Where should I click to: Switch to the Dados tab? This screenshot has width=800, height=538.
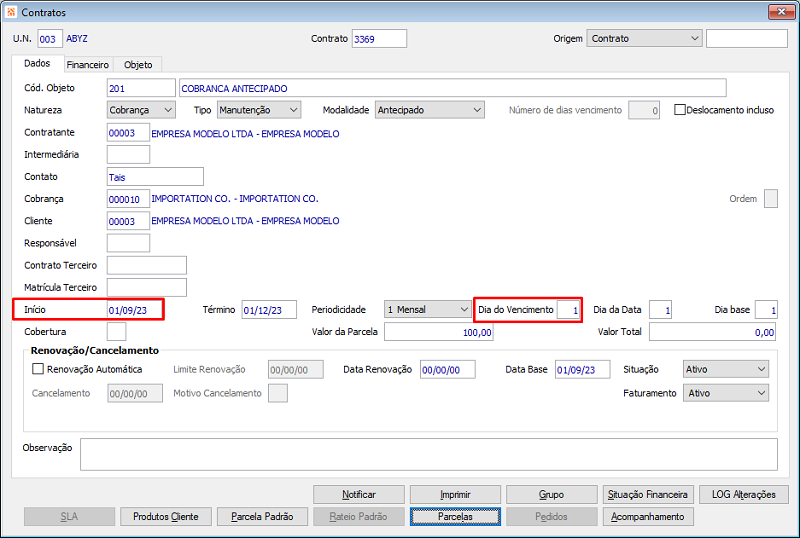point(37,63)
